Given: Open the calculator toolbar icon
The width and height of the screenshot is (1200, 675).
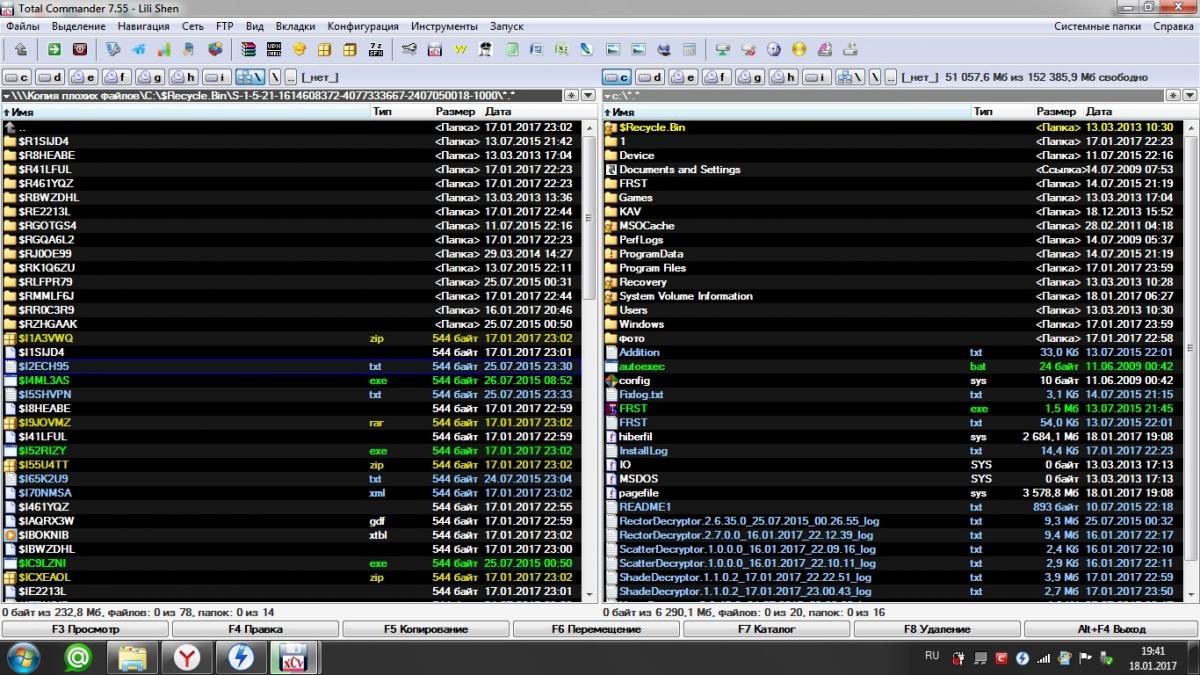Looking at the screenshot, I should (690, 49).
